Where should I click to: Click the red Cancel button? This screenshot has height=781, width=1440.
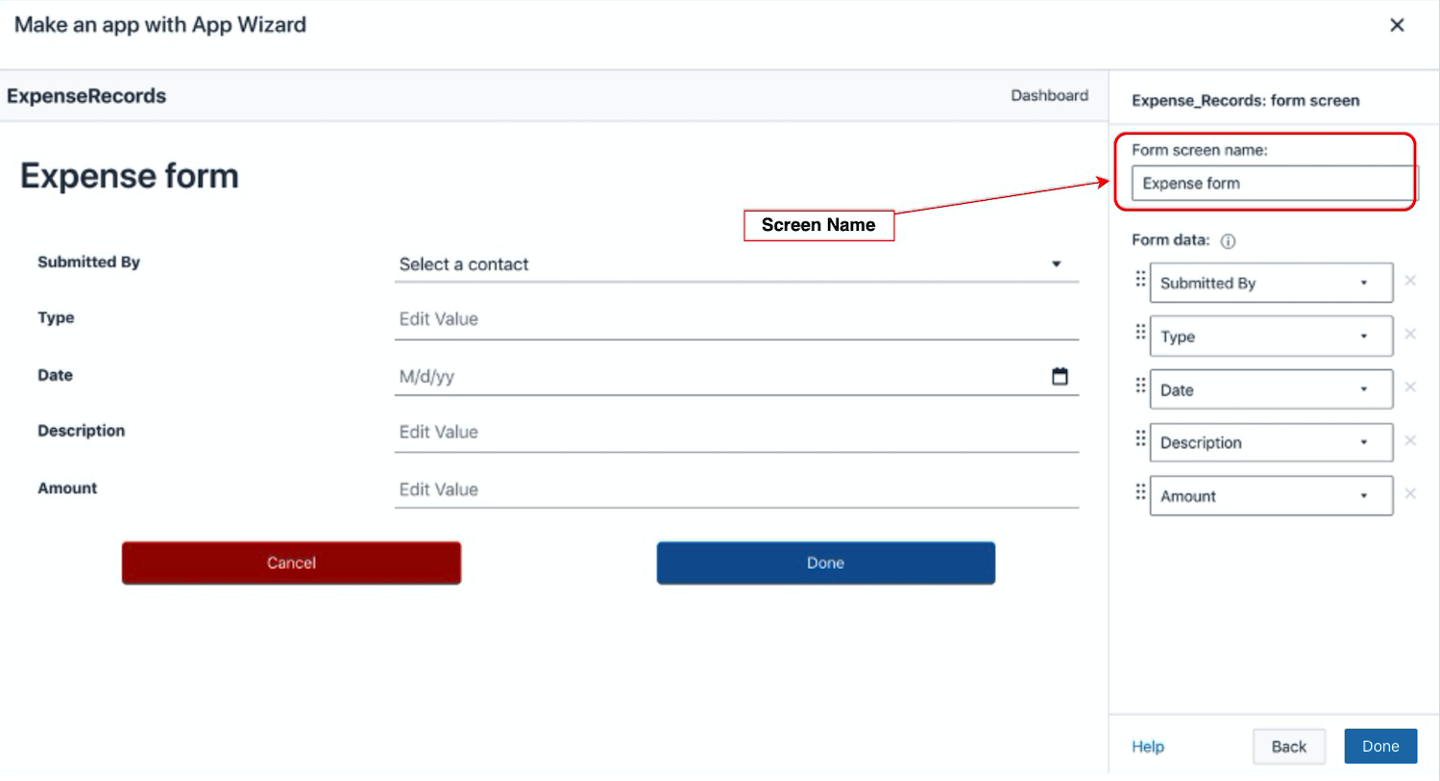point(291,563)
